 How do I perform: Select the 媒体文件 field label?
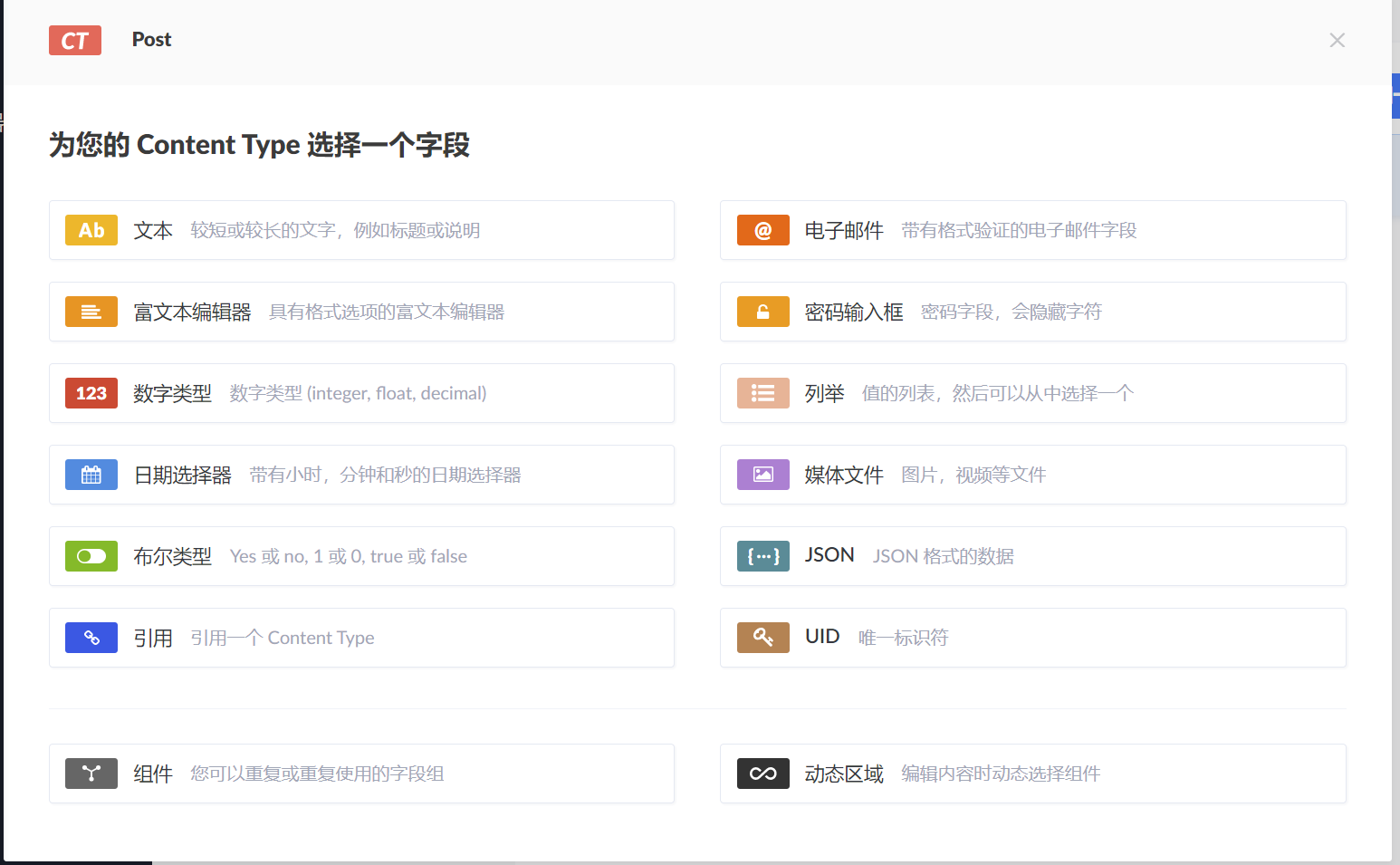[x=844, y=475]
